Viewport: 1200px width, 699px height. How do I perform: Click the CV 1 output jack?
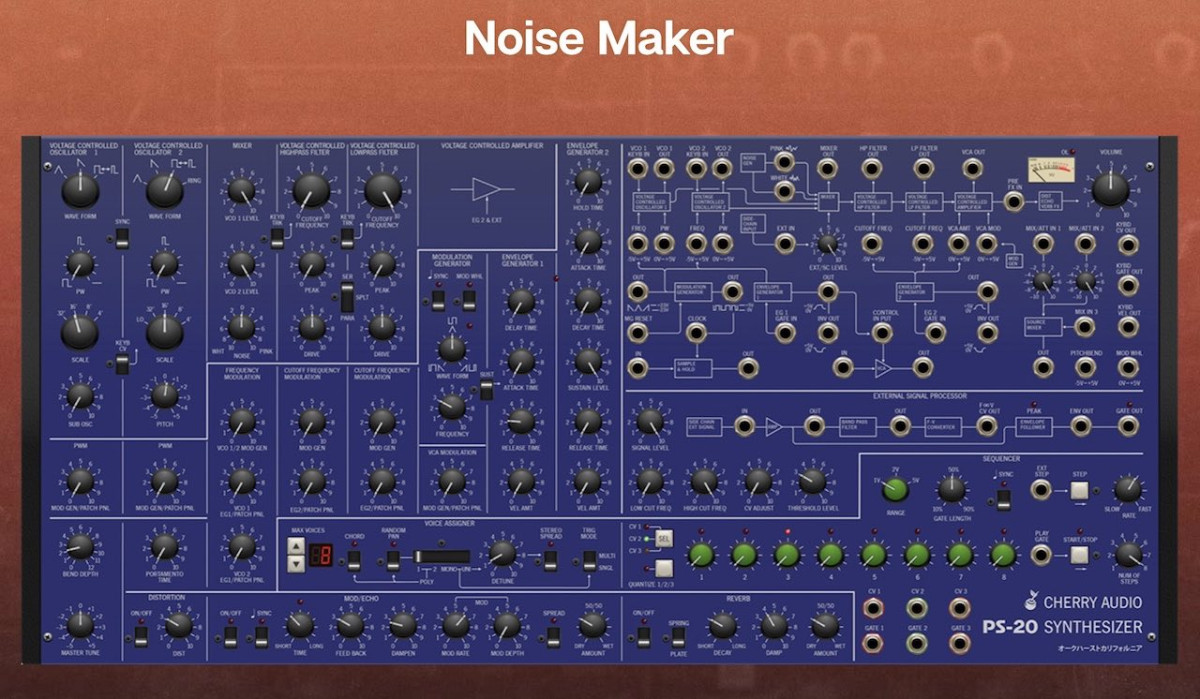click(x=874, y=606)
